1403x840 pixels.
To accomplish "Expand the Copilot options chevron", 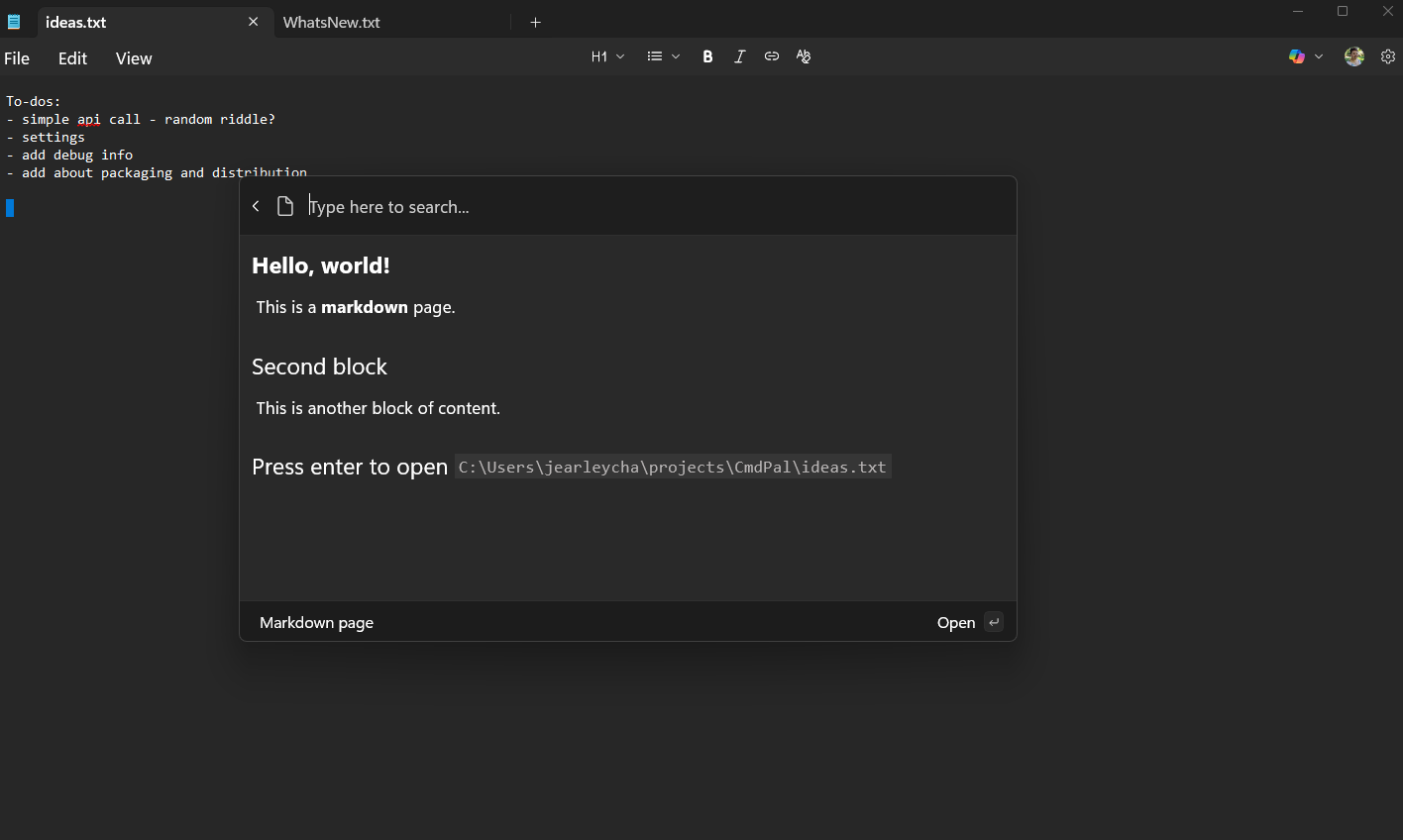I will click(1319, 56).
